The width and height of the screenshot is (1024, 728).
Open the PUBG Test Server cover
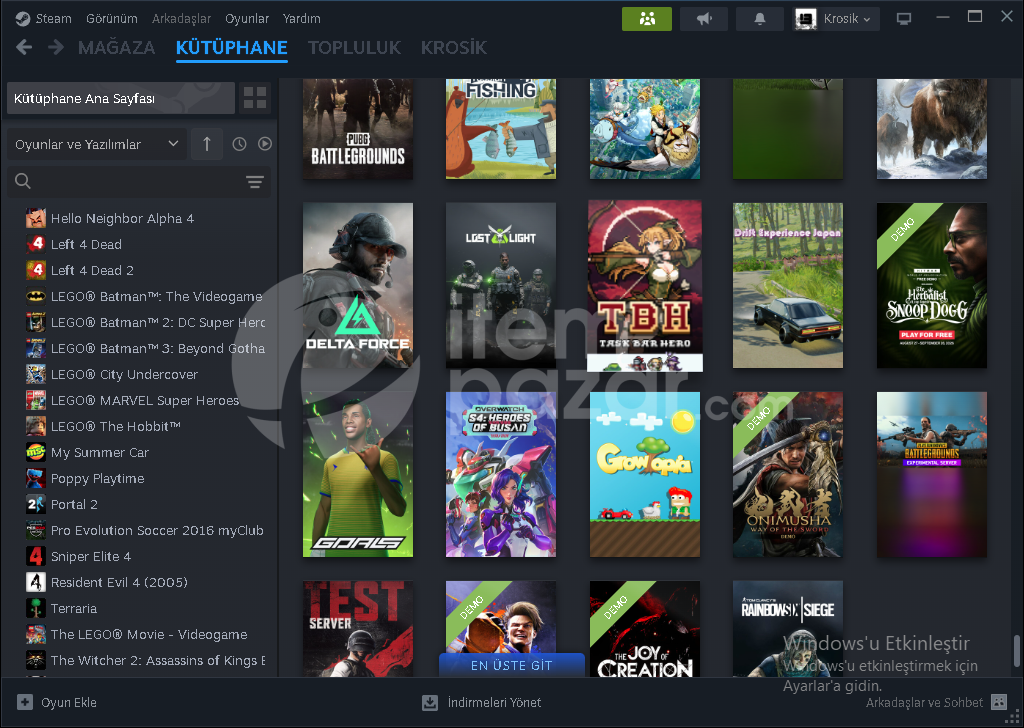pos(358,629)
